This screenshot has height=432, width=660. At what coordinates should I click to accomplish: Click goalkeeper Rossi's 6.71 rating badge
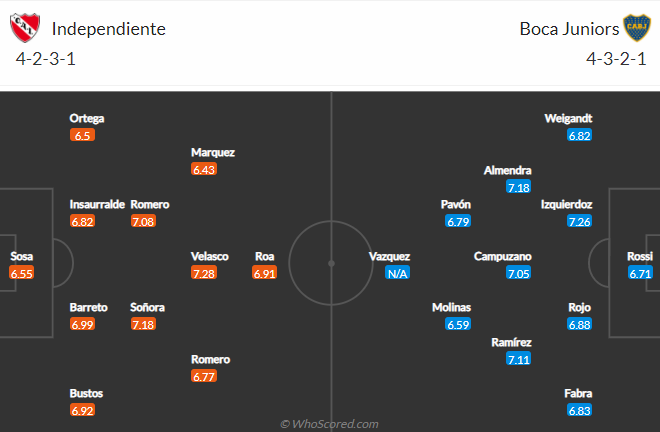tap(640, 273)
